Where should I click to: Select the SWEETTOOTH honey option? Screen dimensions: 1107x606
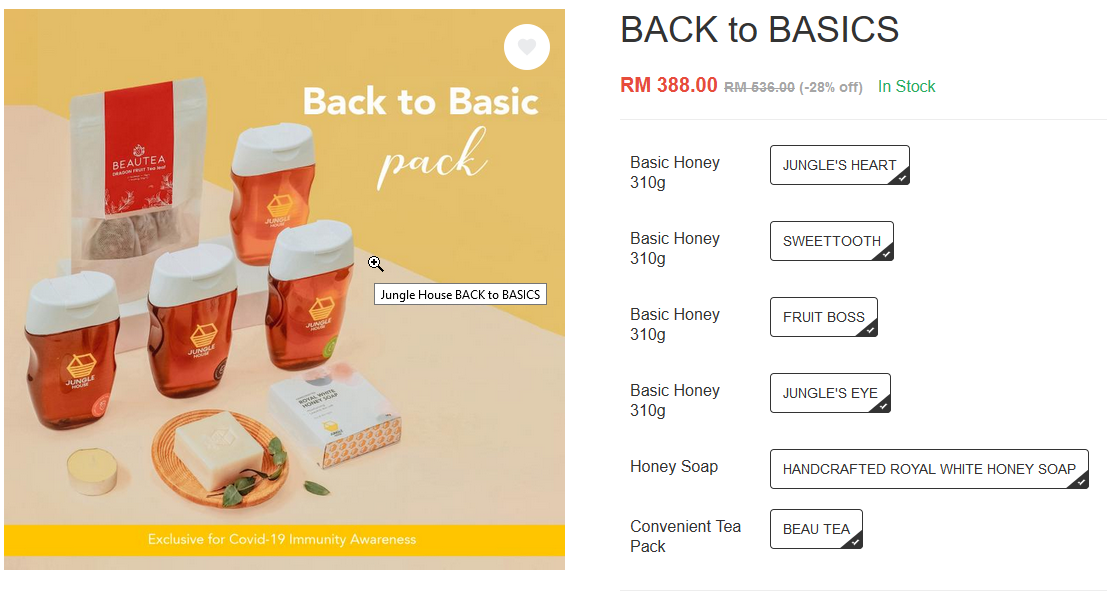coord(832,241)
